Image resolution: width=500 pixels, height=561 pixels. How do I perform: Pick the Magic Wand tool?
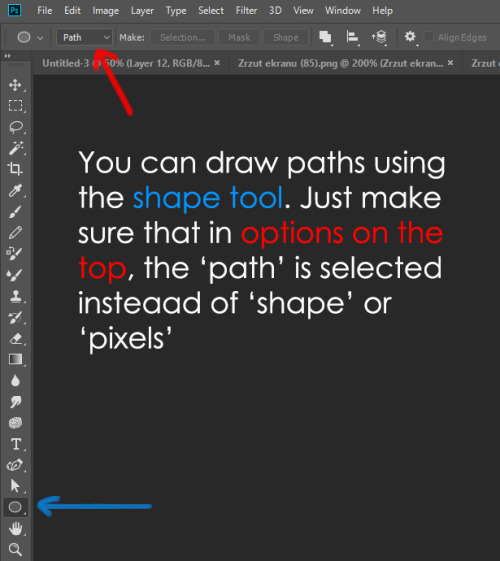coord(15,148)
